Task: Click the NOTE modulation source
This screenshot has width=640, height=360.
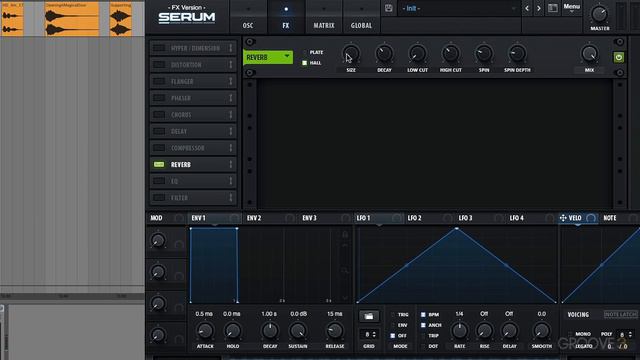Action: click(610, 218)
